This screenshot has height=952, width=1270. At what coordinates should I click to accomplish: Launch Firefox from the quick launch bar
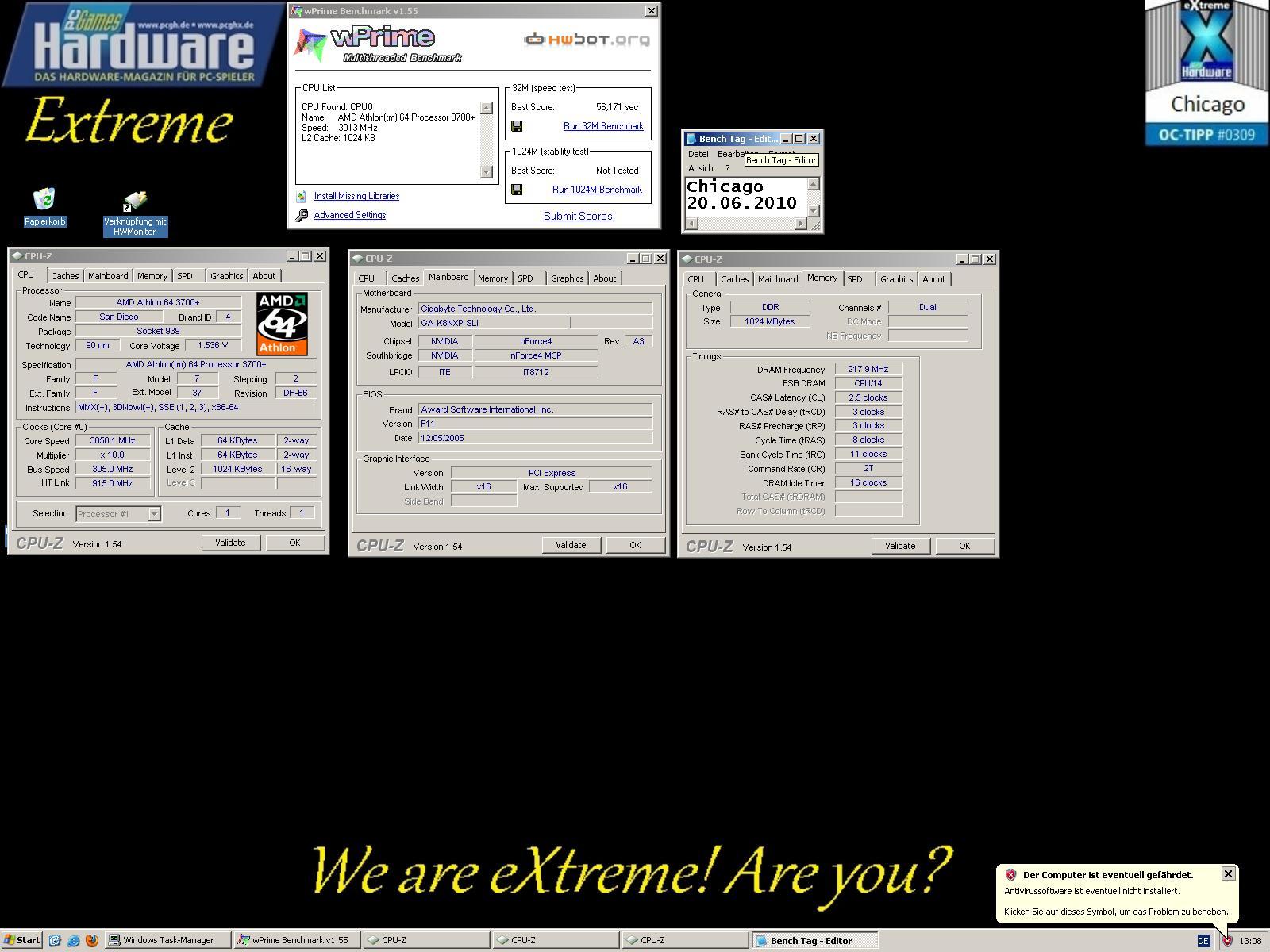tap(91, 940)
